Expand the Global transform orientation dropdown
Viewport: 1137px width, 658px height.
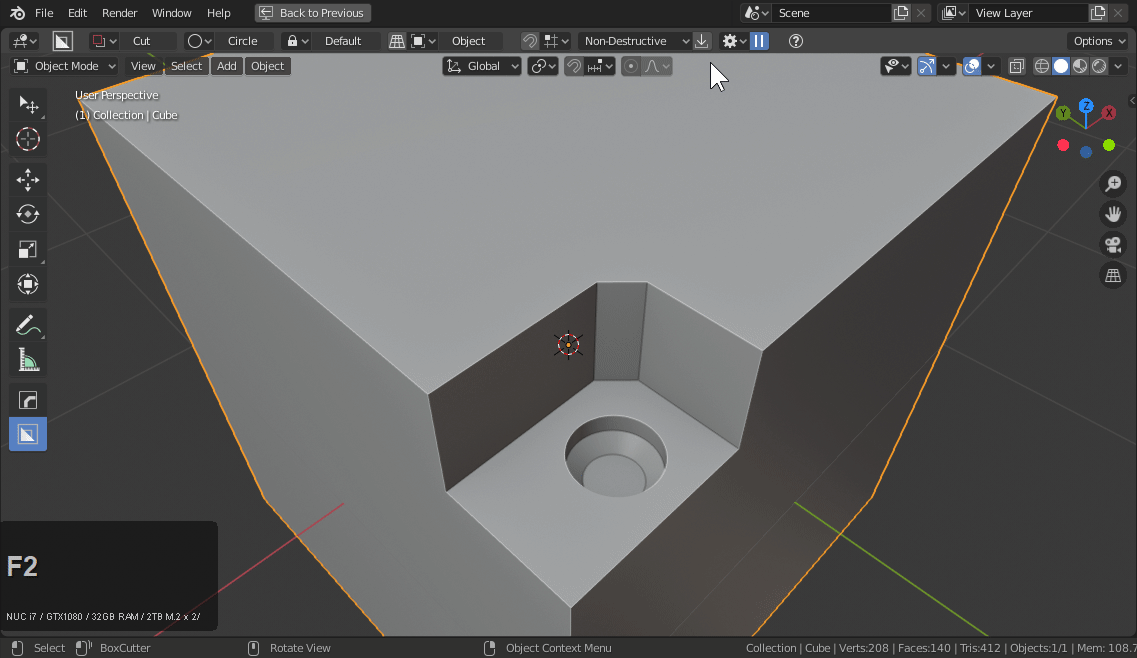coord(483,66)
